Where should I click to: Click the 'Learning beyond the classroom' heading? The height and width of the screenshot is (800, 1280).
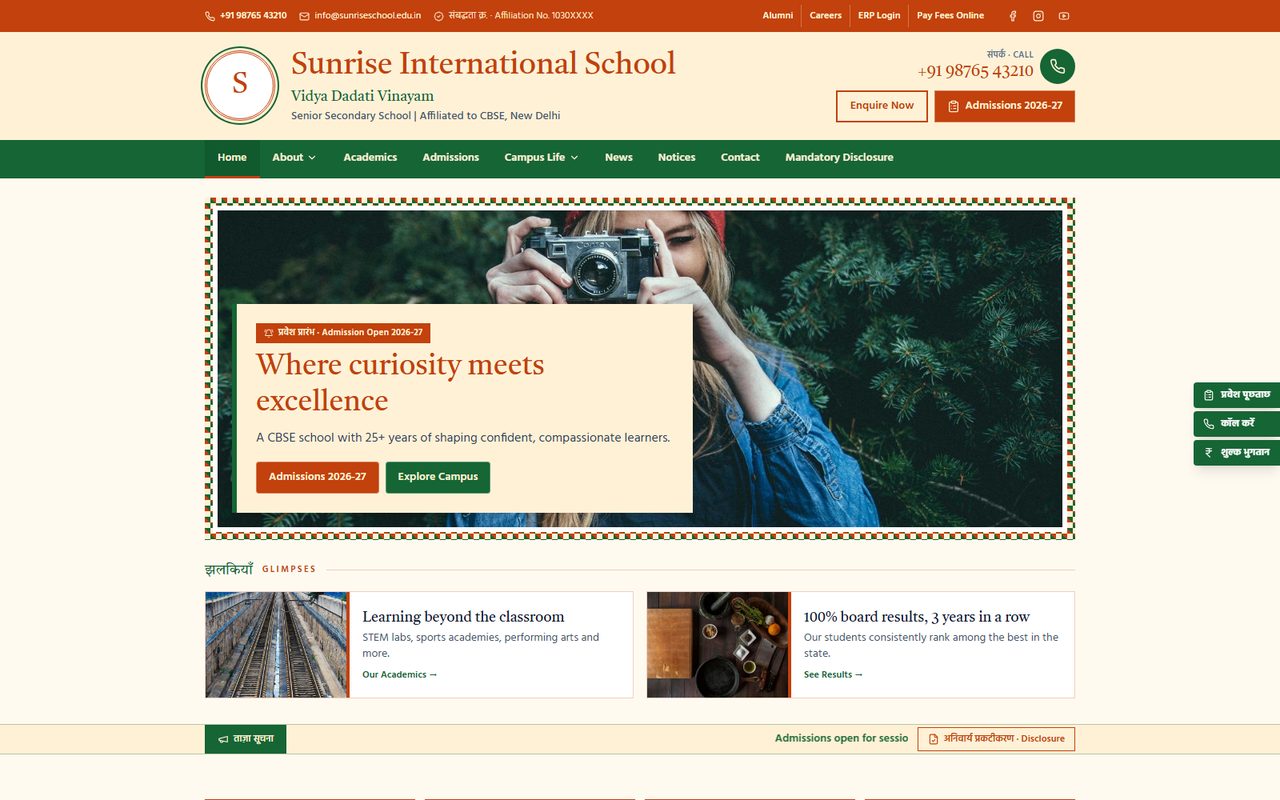(x=463, y=617)
